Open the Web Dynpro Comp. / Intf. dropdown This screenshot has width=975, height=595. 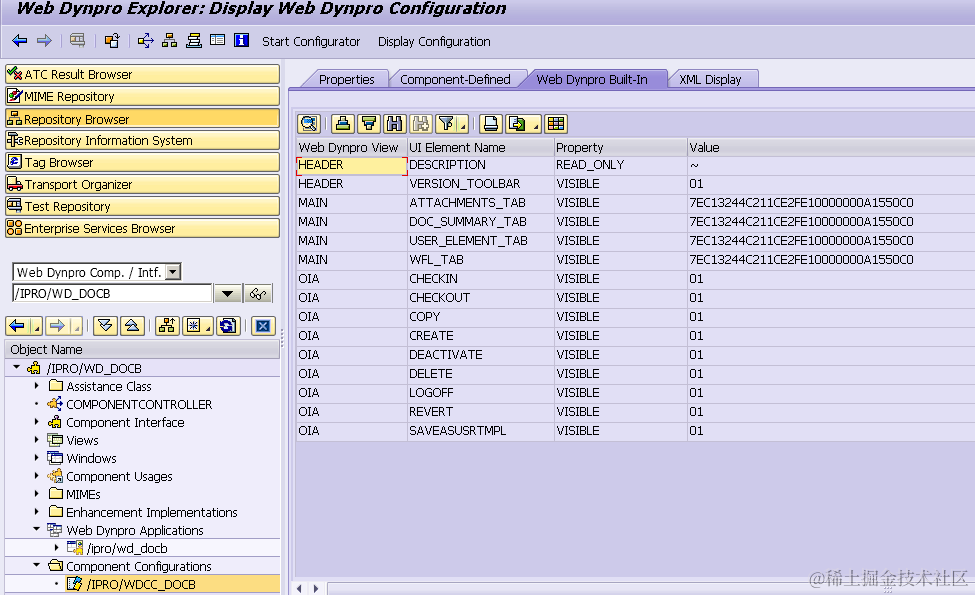tap(173, 272)
